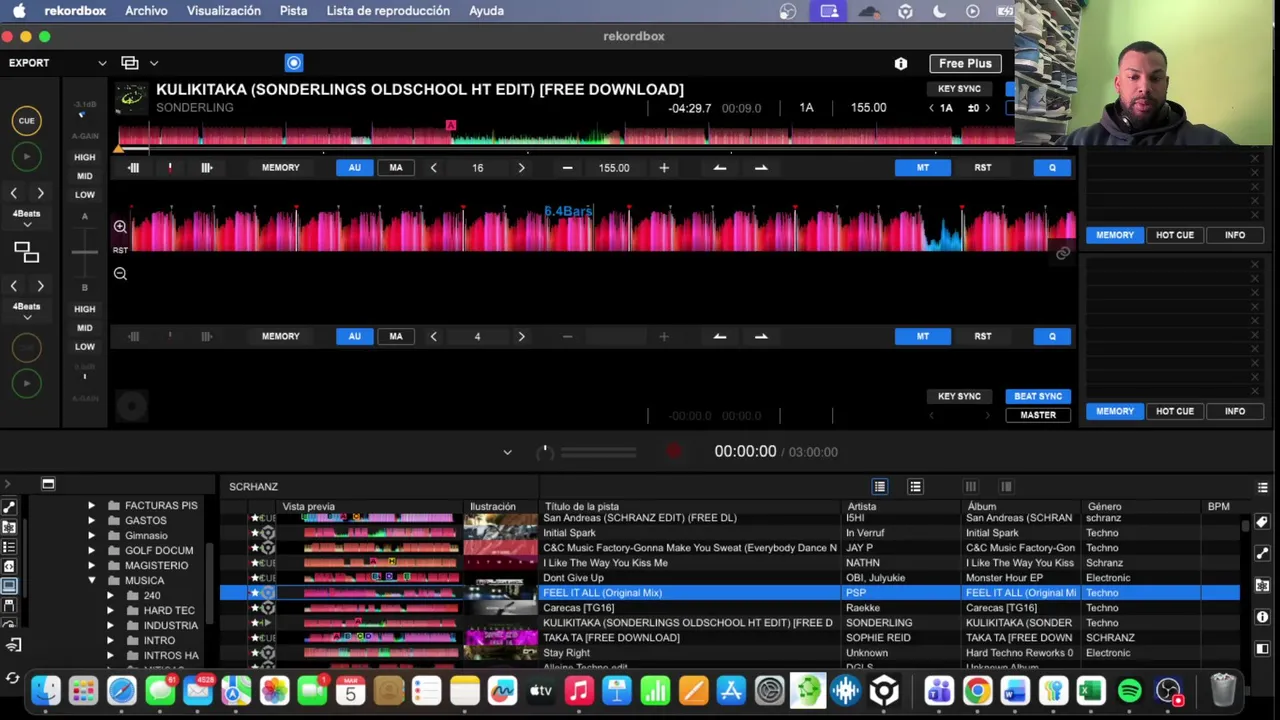Click the waveform RST zoom reset label
This screenshot has height=720, width=1280.
pos(120,250)
